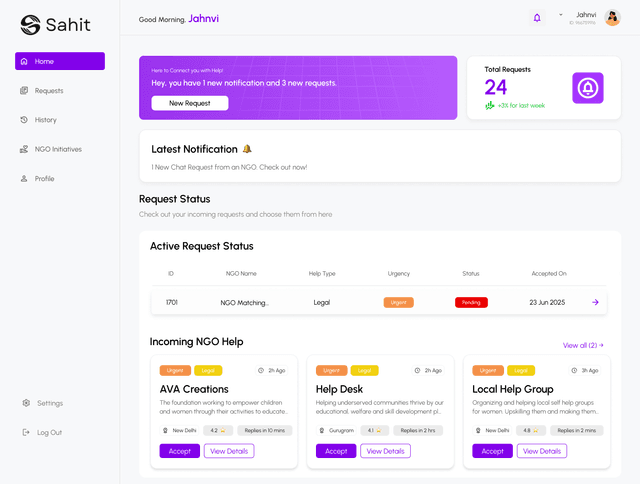The image size is (640, 484).
Task: Click the View all (2) link
Action: pos(583,345)
